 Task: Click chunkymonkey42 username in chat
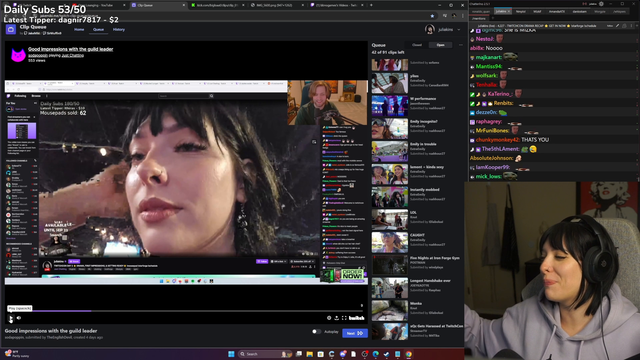tap(497, 140)
